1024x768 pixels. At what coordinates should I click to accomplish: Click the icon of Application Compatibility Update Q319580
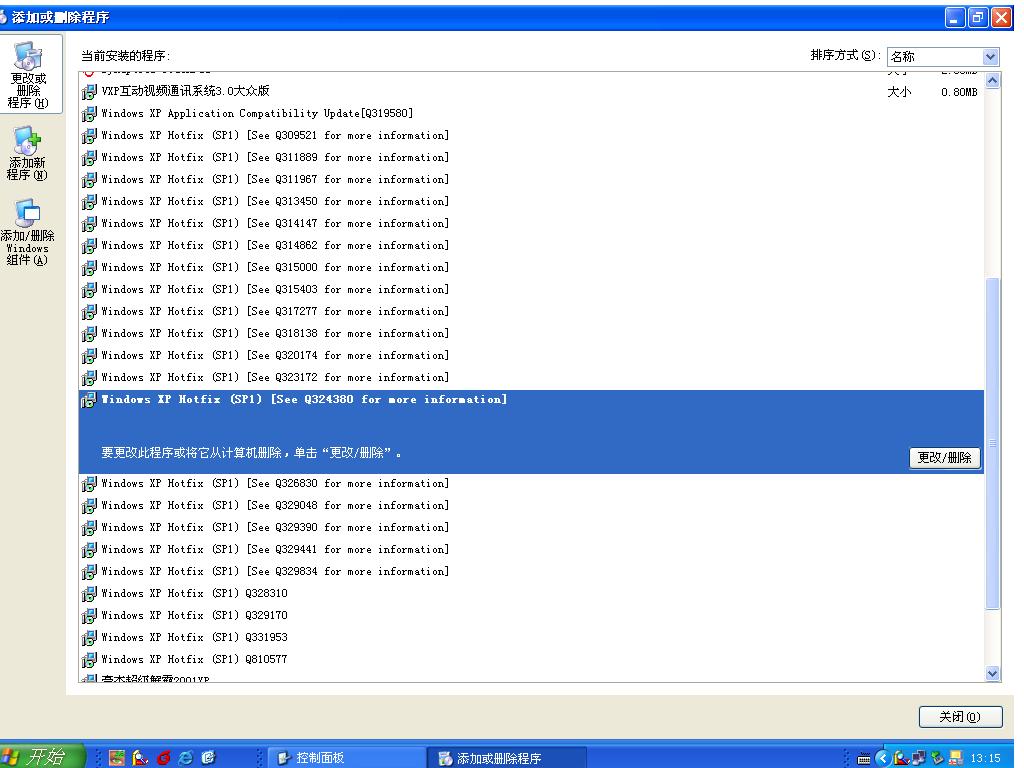click(89, 114)
